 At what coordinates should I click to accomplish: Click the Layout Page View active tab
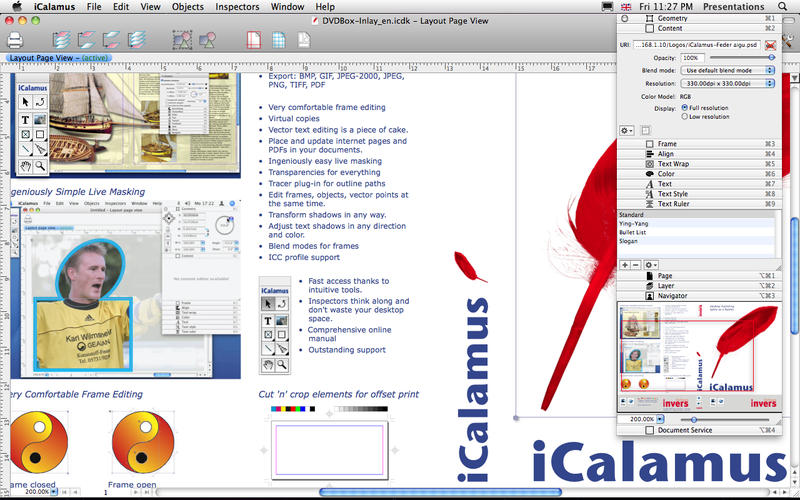59,58
